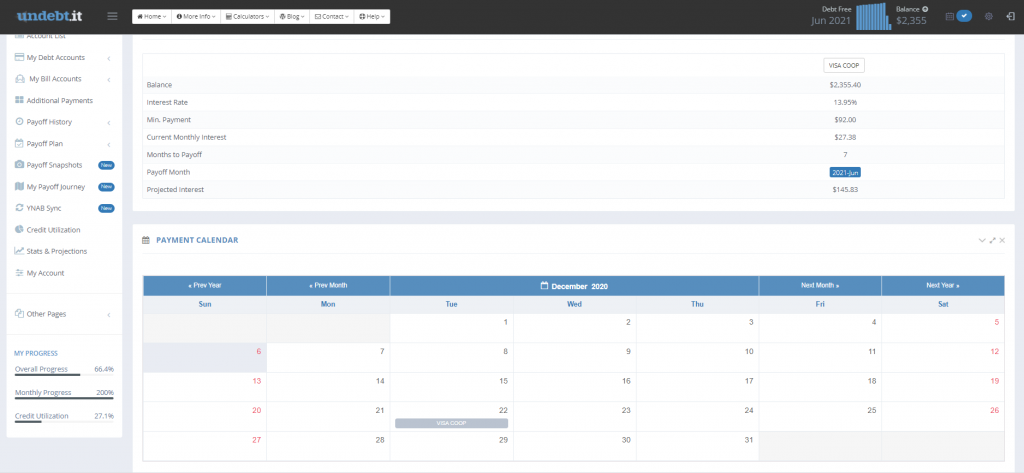Open the Help menu in navbar
This screenshot has width=1024, height=473.
[370, 17]
